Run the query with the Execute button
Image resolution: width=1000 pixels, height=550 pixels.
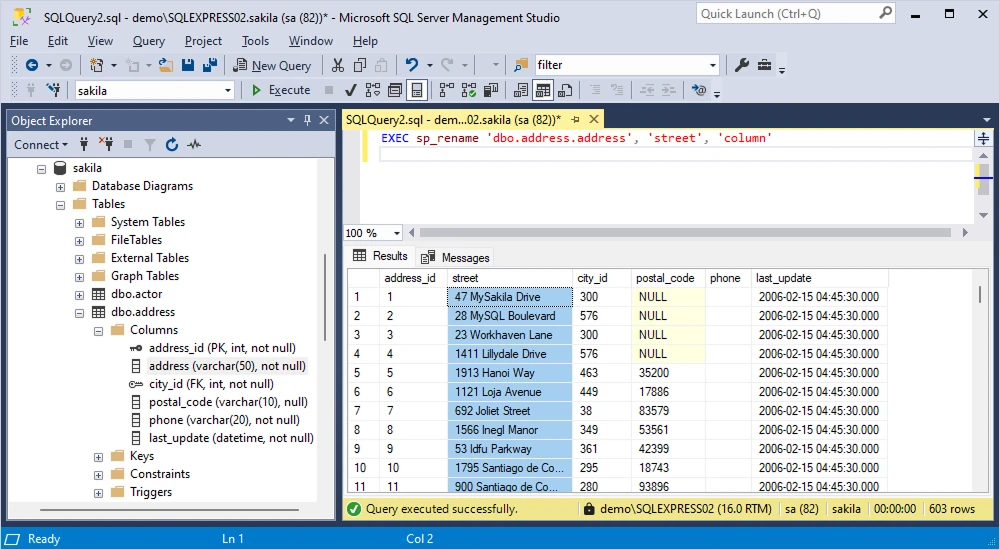281,91
